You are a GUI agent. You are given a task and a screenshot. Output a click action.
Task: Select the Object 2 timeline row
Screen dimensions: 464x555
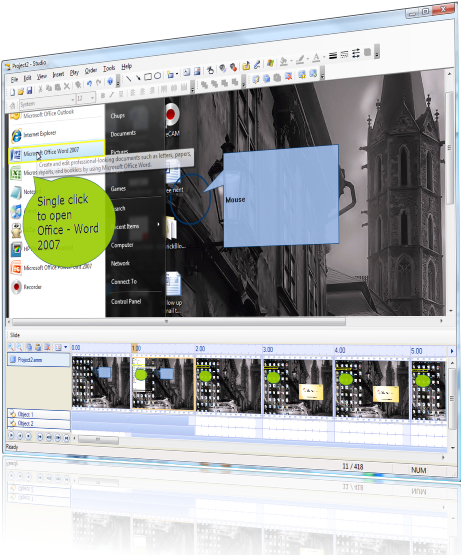pyautogui.click(x=39, y=423)
